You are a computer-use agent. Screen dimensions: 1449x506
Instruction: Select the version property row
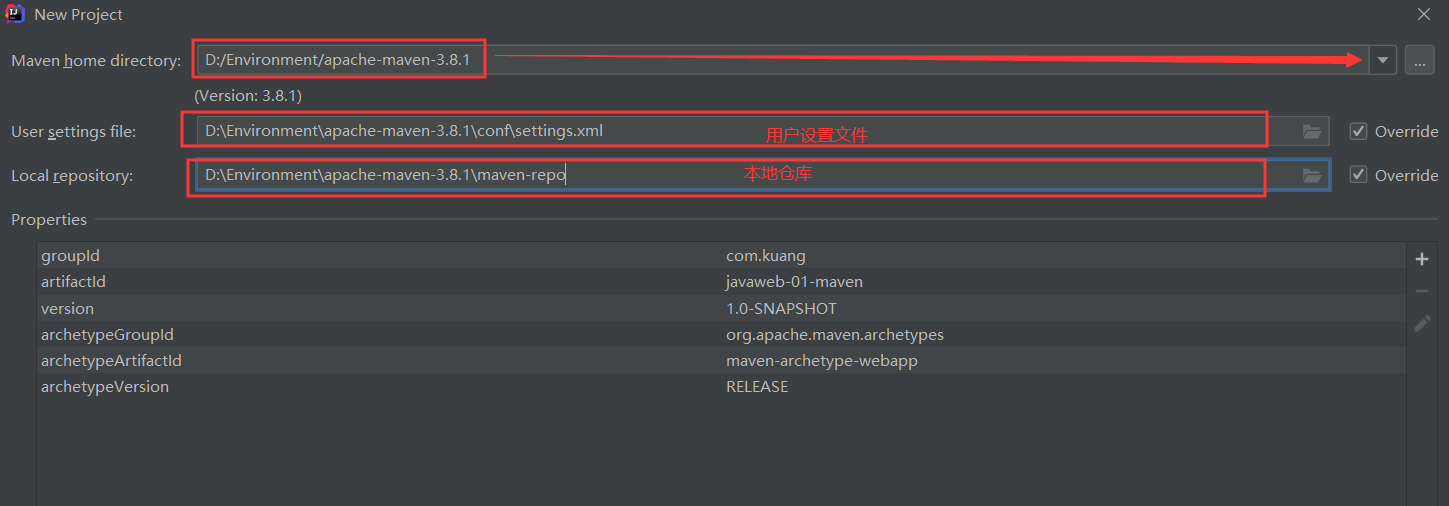[721, 308]
